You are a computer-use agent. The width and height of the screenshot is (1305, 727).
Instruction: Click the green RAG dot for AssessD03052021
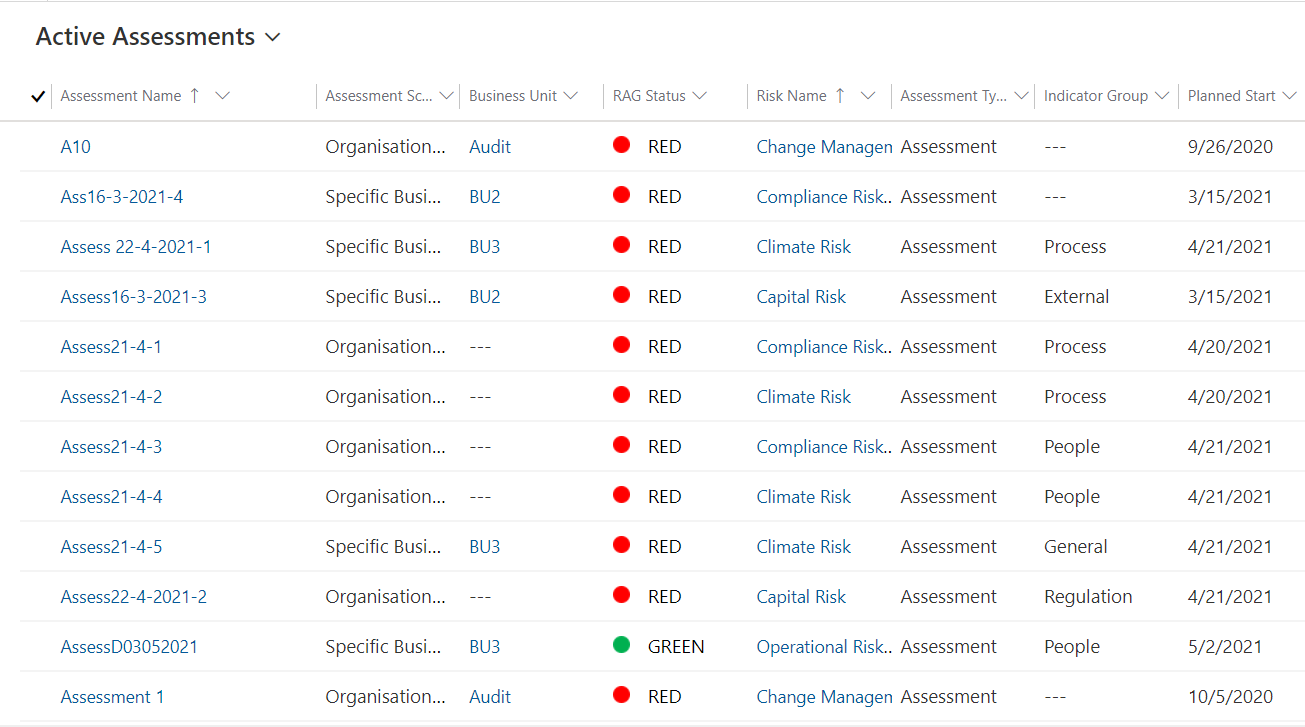(621, 645)
